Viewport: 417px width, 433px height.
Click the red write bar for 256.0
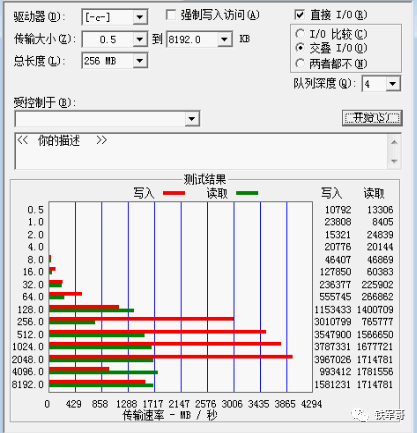pos(141,319)
